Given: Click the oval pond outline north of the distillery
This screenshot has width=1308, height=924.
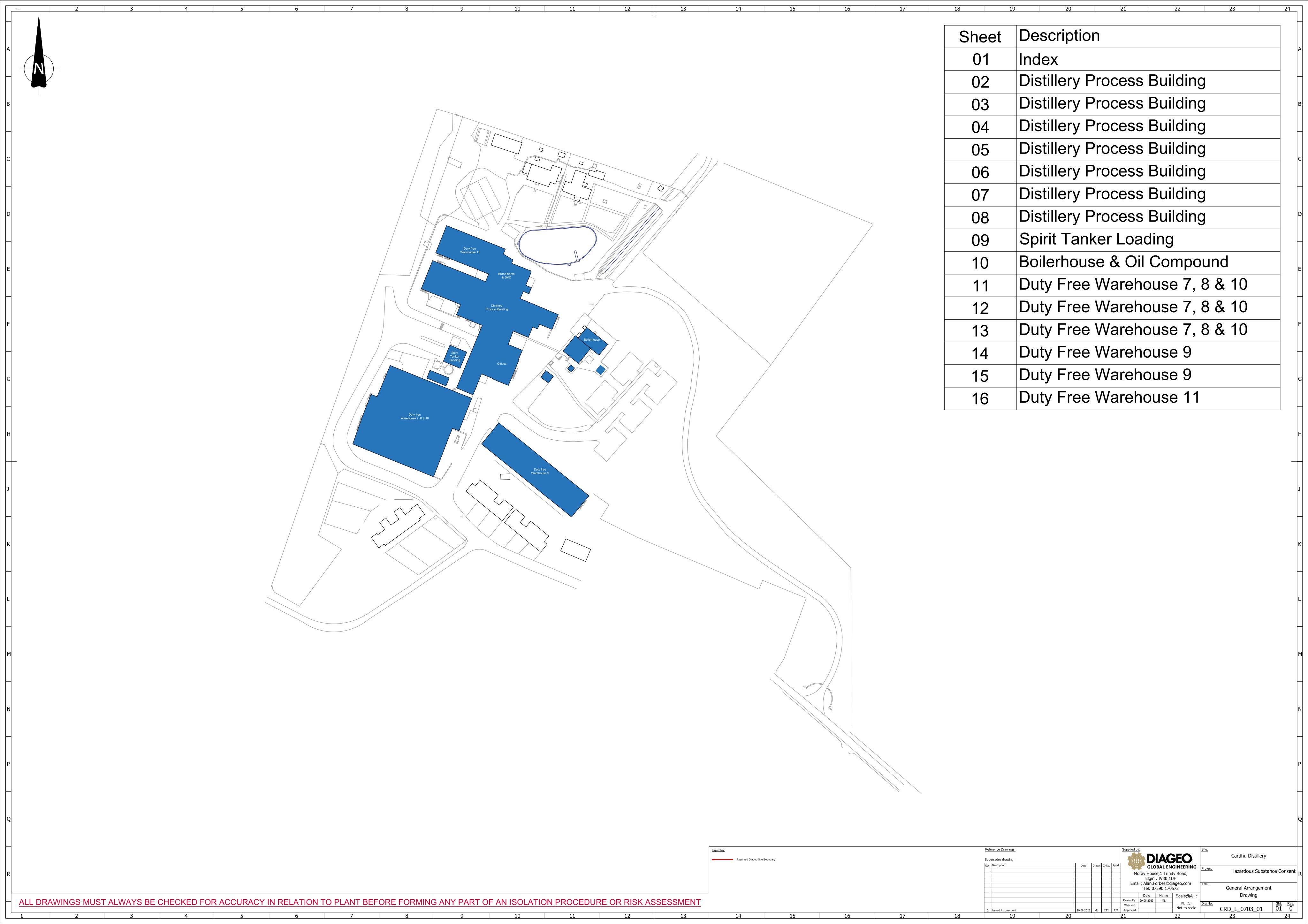Looking at the screenshot, I should pyautogui.click(x=557, y=245).
